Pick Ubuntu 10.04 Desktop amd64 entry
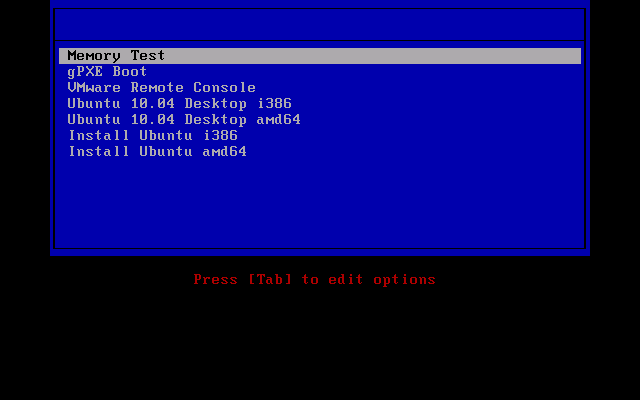 pos(184,120)
